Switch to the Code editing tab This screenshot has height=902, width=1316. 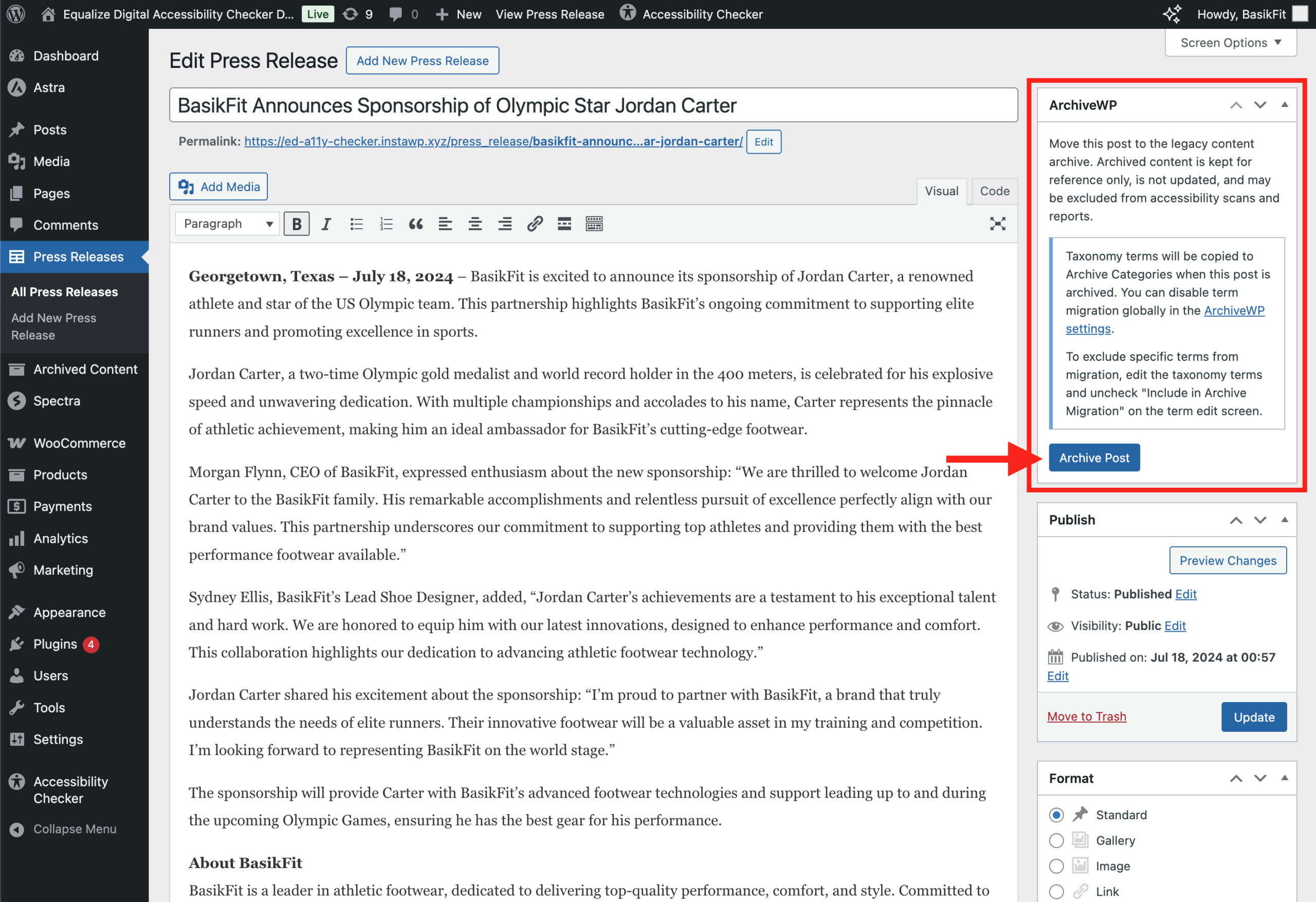(x=994, y=191)
